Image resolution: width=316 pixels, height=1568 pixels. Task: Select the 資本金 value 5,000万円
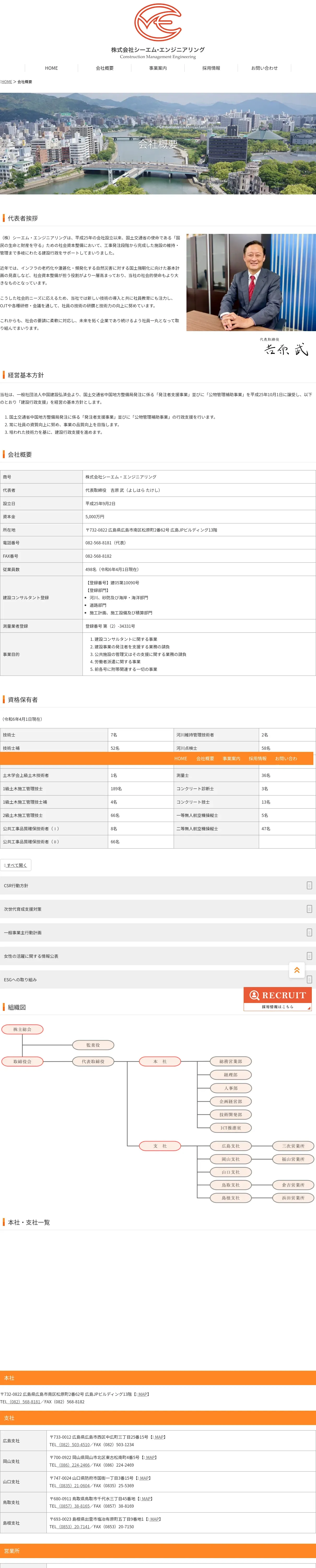95,517
